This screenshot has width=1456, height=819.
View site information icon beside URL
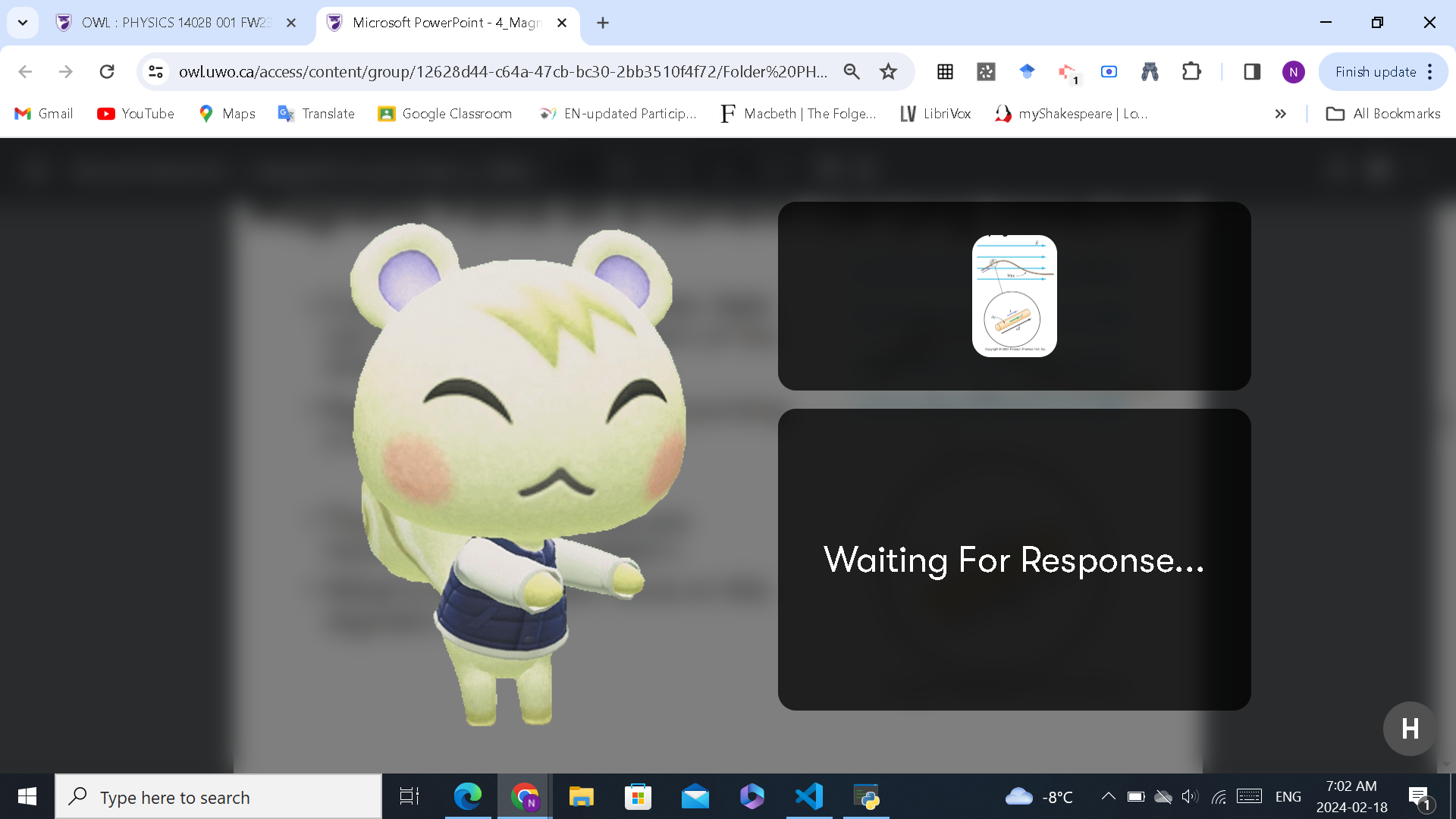(x=155, y=72)
